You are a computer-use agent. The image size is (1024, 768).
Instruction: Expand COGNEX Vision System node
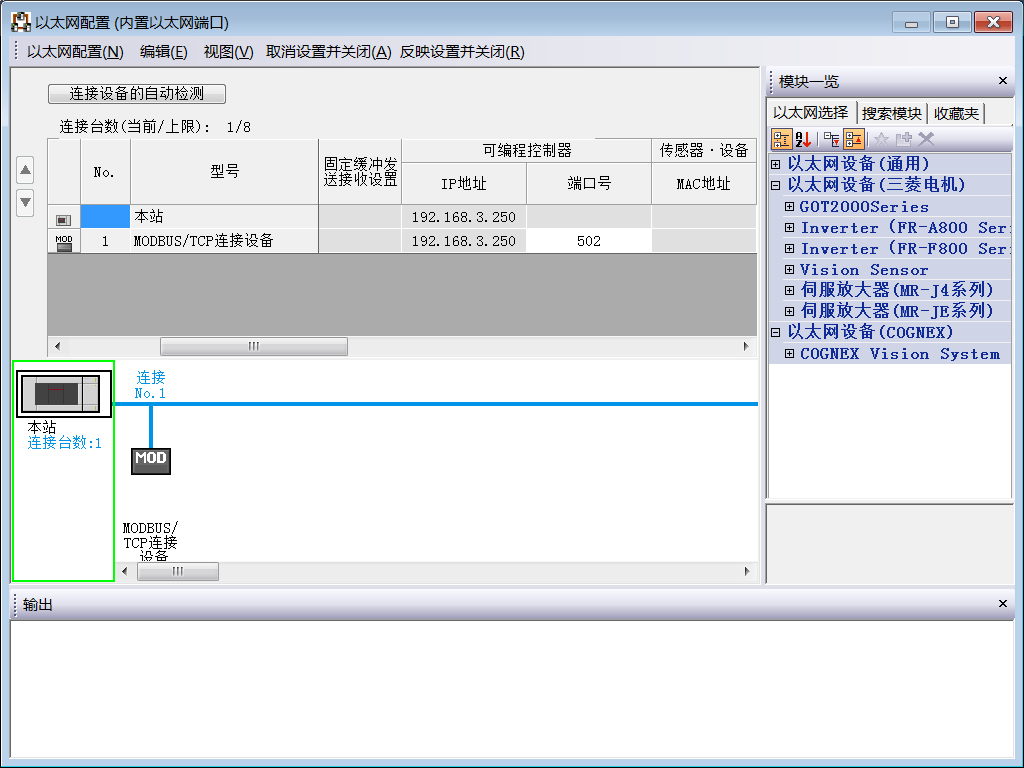pos(790,354)
